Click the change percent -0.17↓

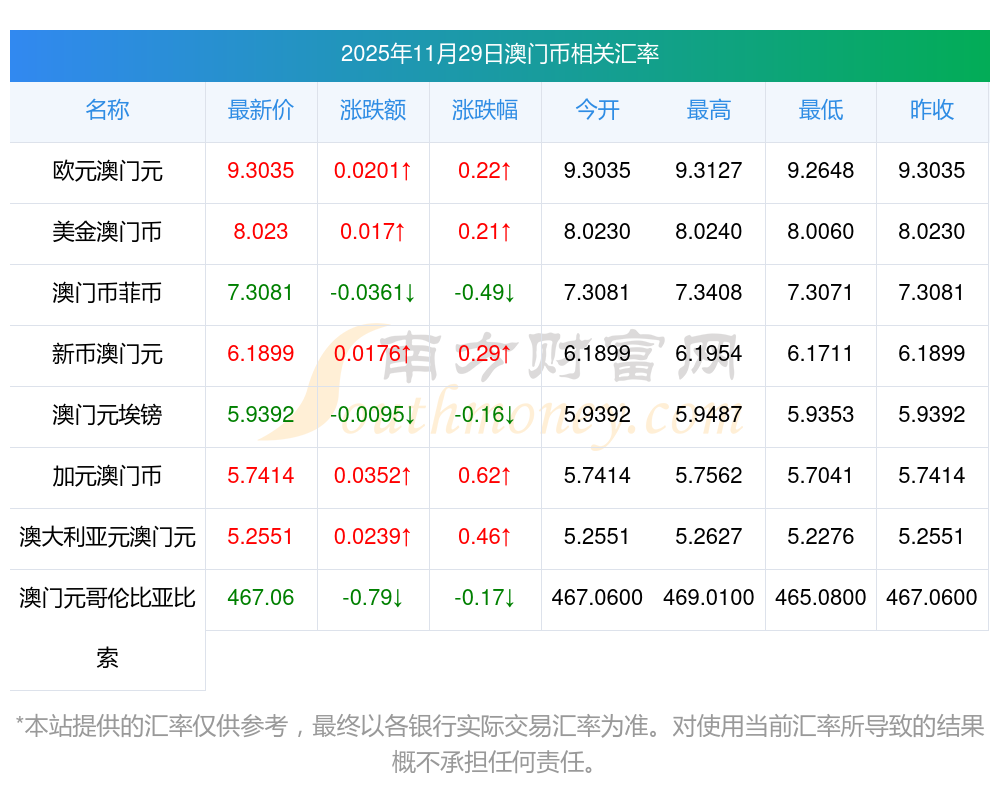click(485, 597)
